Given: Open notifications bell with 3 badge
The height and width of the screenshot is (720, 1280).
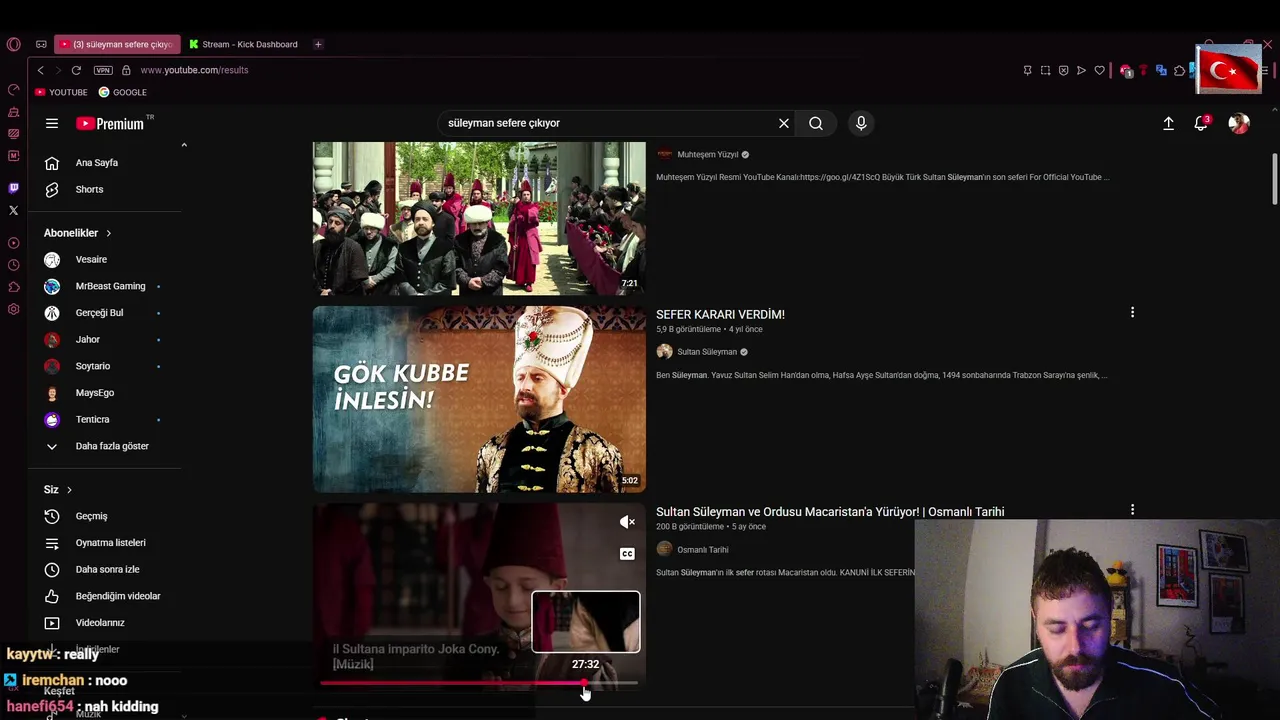Looking at the screenshot, I should coord(1201,123).
